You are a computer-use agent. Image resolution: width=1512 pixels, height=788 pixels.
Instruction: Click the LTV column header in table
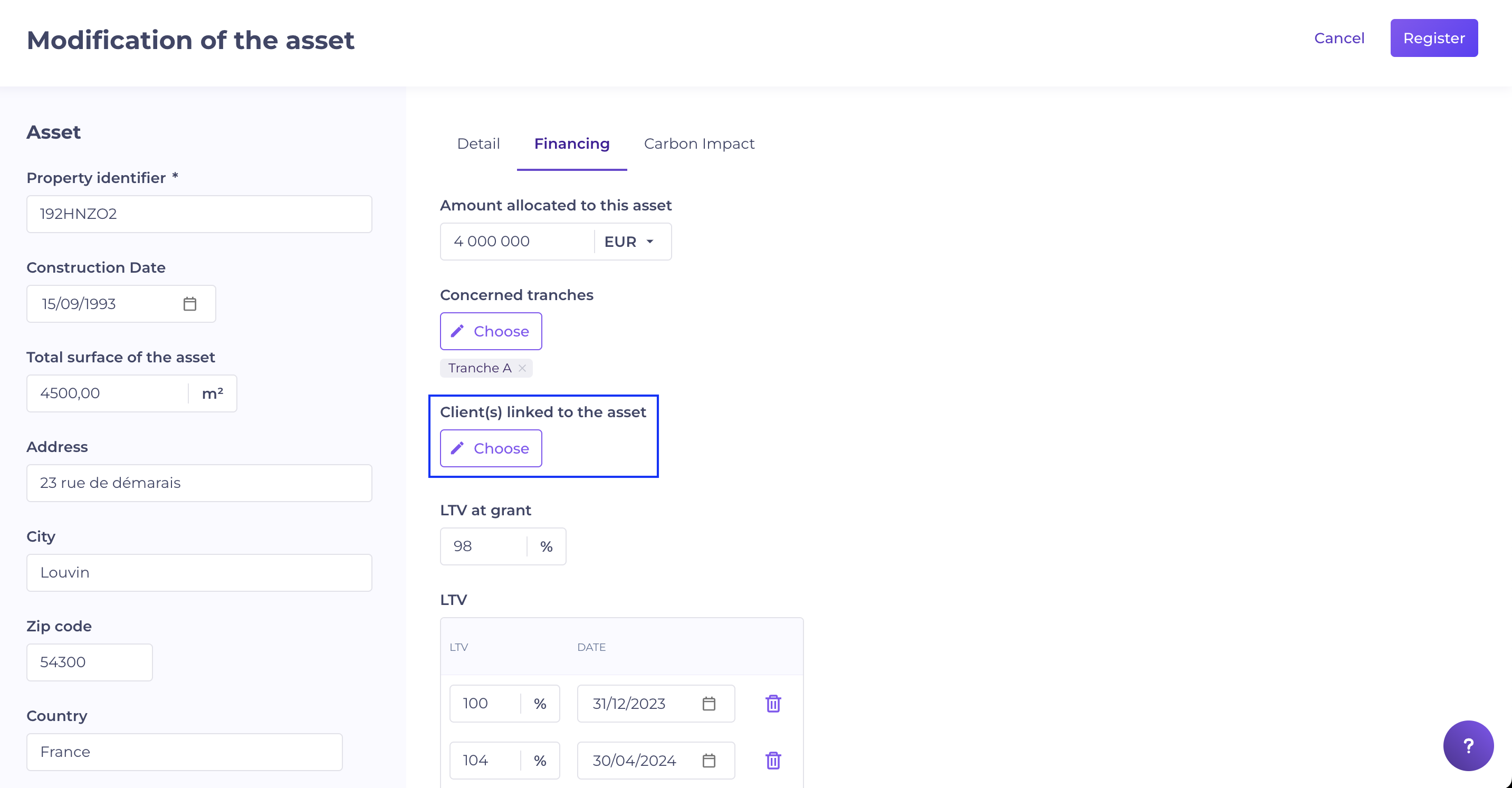click(x=458, y=647)
